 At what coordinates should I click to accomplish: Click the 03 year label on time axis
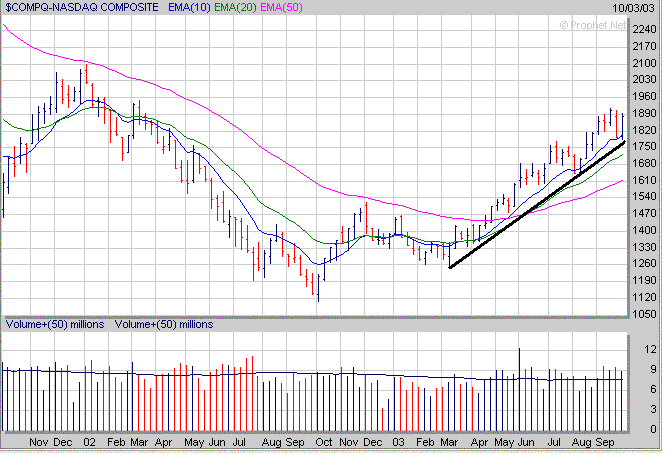(398, 442)
